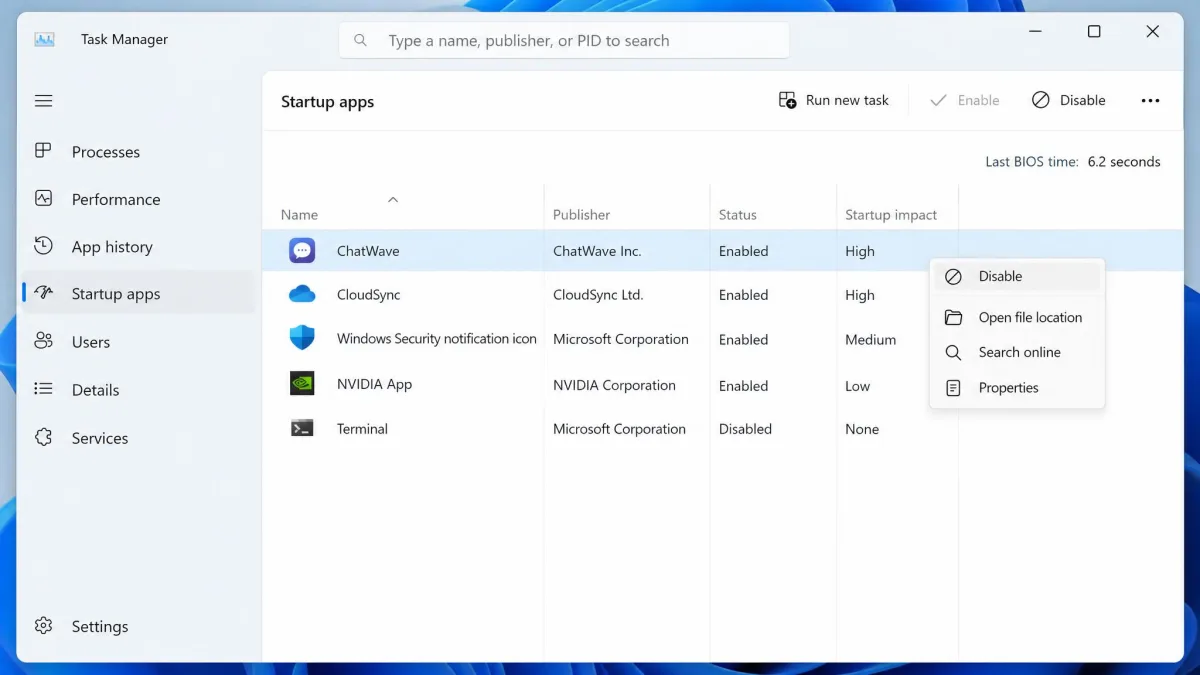Sort by the Status column header
This screenshot has height=675, width=1200.
tap(738, 215)
